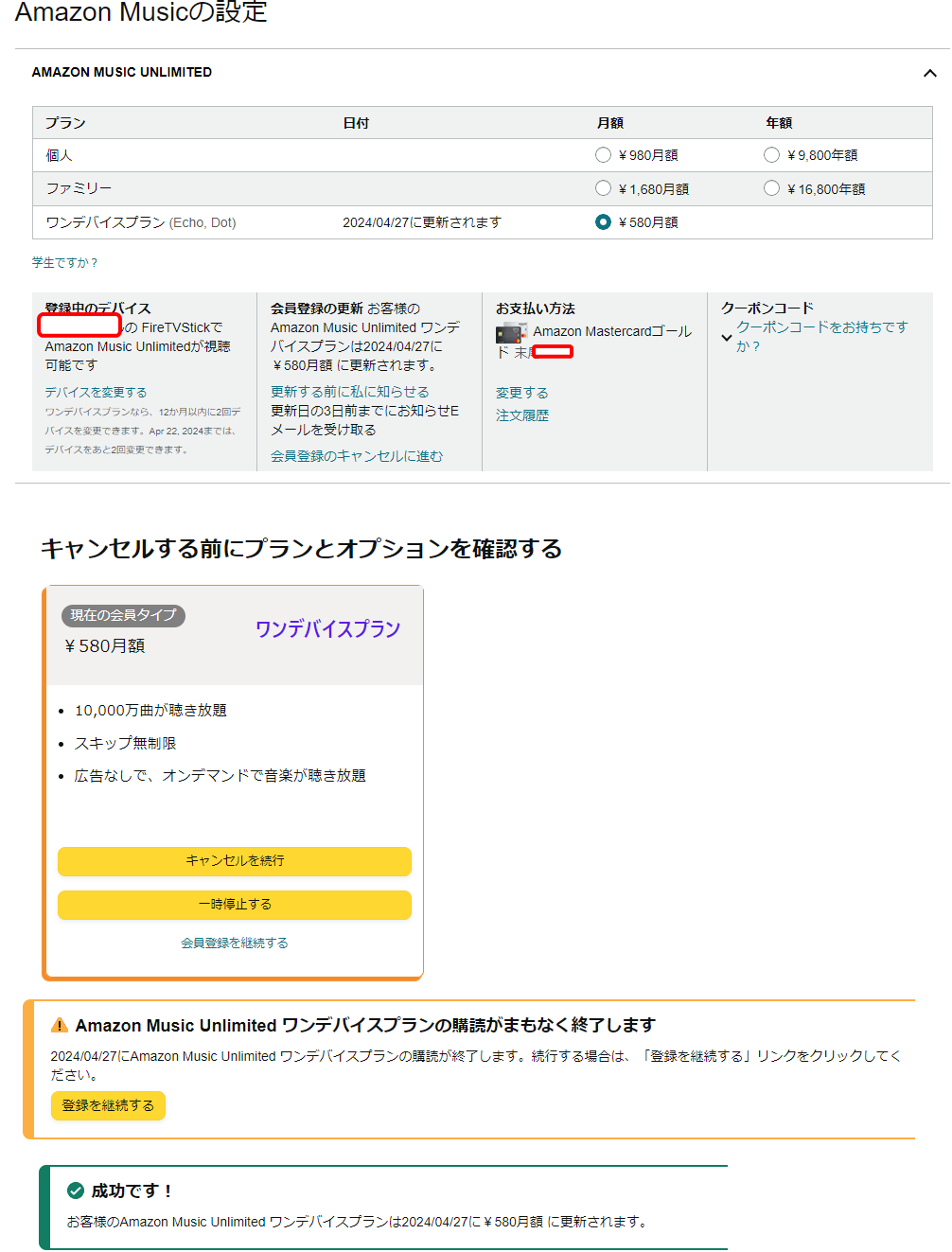Select the ¥980 monthly individual plan
The width and height of the screenshot is (952, 1252).
(x=603, y=155)
